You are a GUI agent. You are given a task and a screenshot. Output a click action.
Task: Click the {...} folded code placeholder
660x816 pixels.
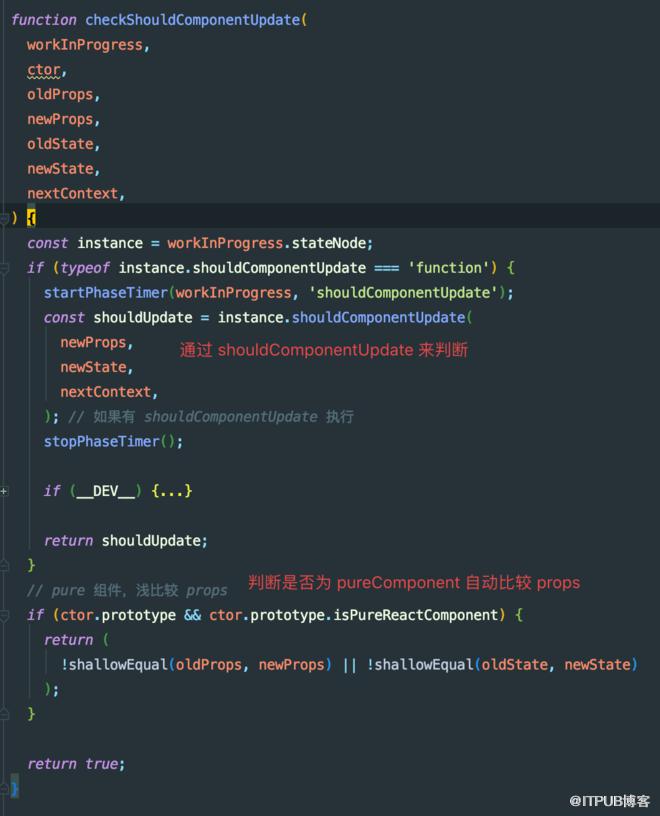coord(172,491)
